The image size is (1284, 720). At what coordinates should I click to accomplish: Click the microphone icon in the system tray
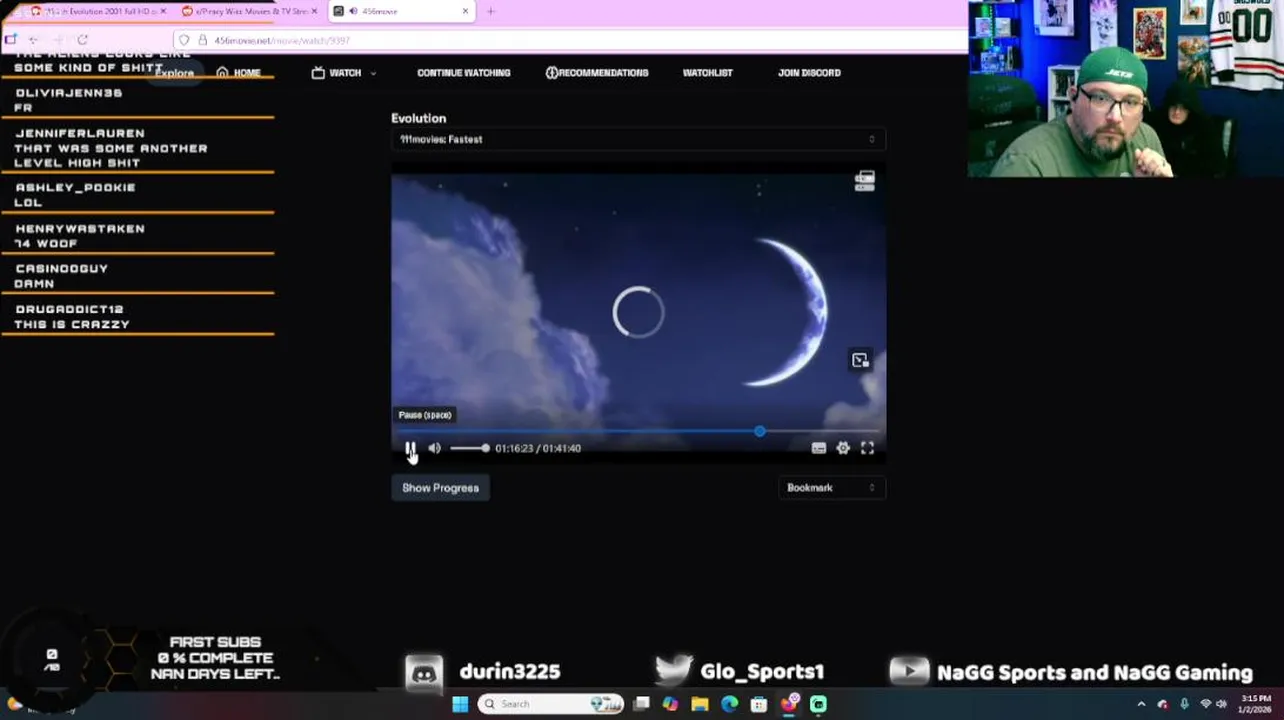coord(1184,704)
